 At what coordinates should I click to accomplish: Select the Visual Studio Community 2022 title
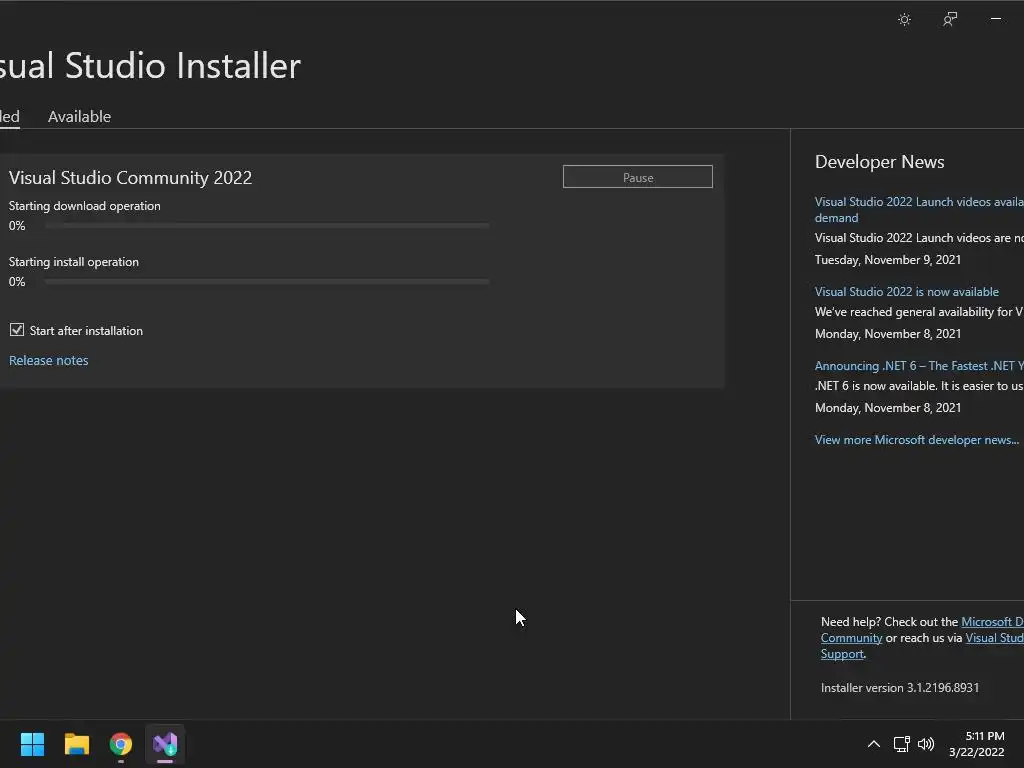tap(131, 178)
